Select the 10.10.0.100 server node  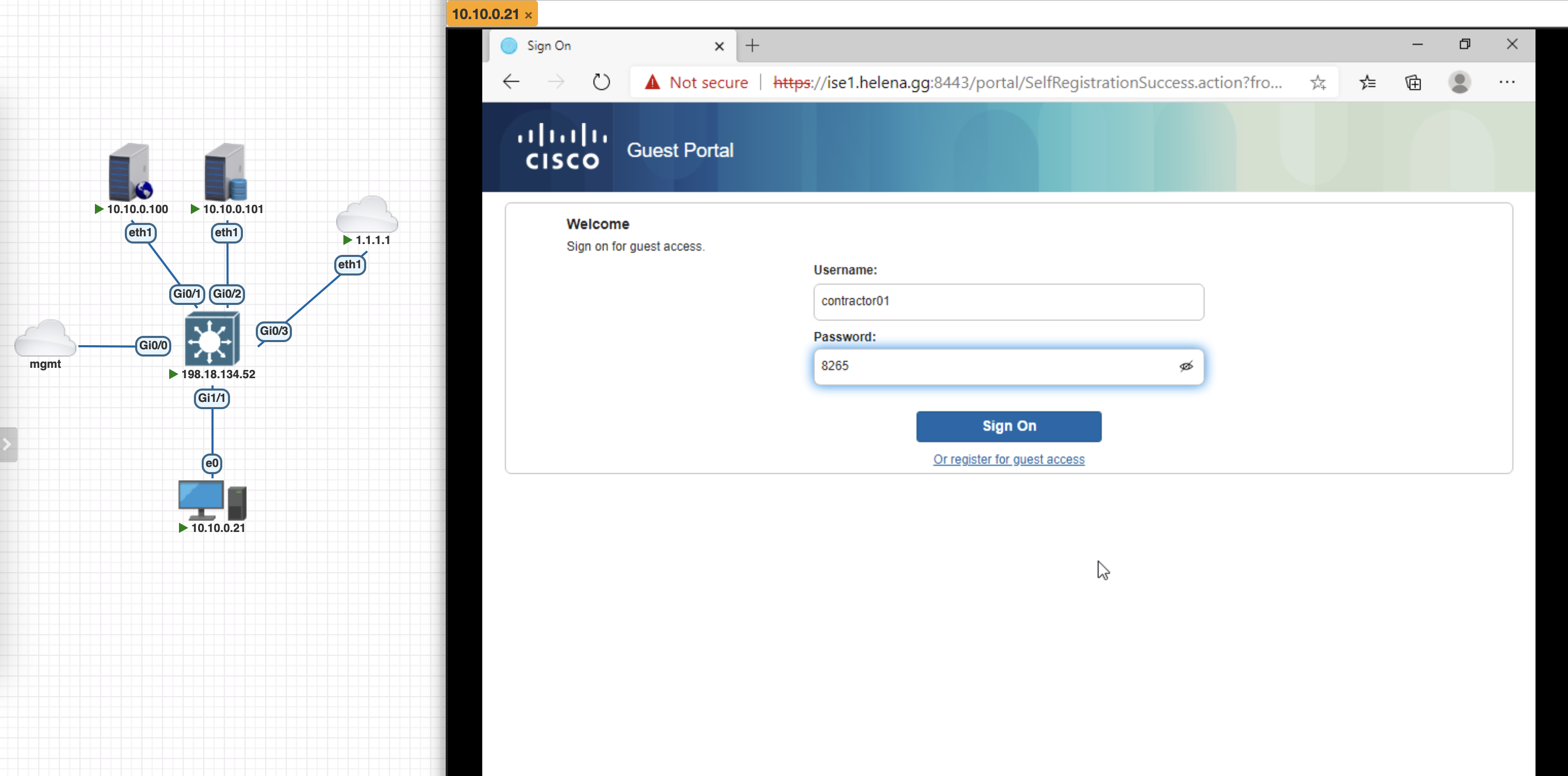(x=129, y=173)
